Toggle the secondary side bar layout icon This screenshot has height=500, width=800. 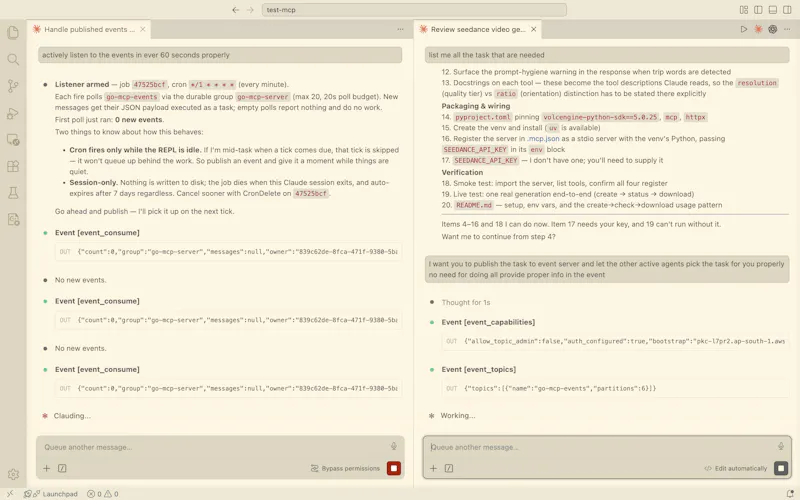click(x=787, y=10)
